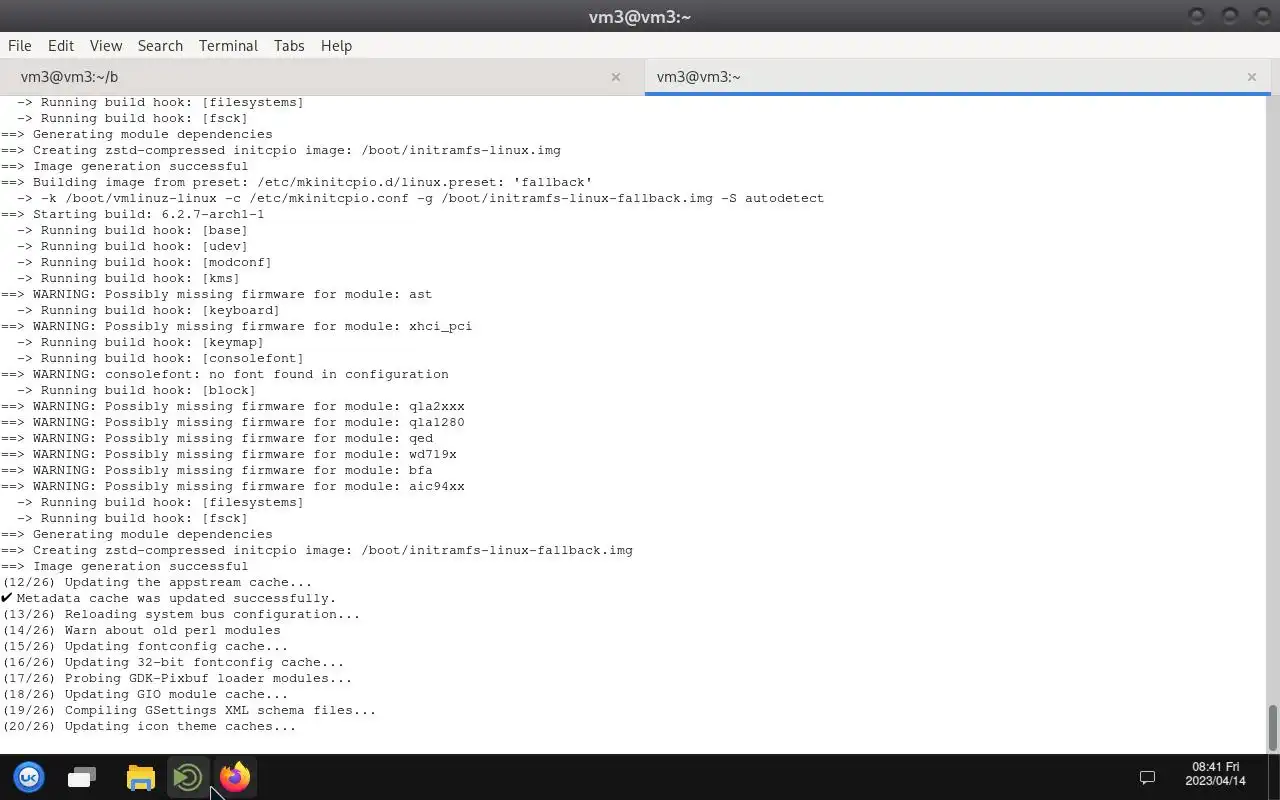Open the task view icon in taskbar
The image size is (1280, 800).
click(x=82, y=777)
